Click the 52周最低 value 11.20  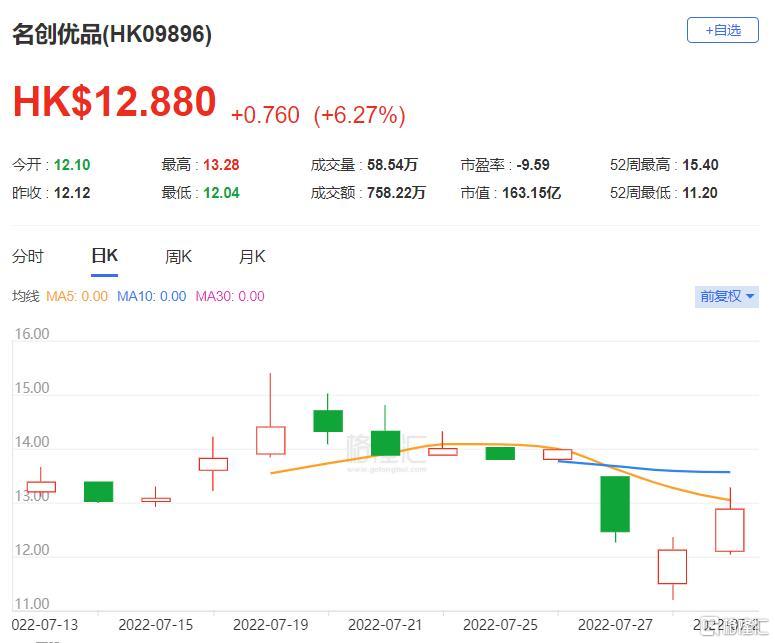coord(700,193)
